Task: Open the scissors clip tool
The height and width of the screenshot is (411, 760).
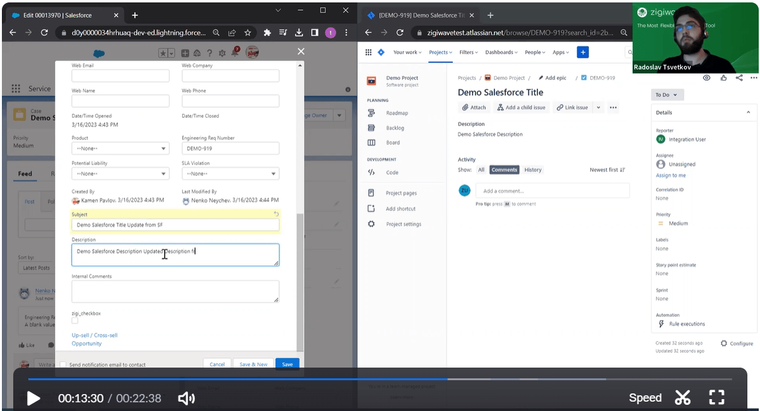Action: pos(683,398)
